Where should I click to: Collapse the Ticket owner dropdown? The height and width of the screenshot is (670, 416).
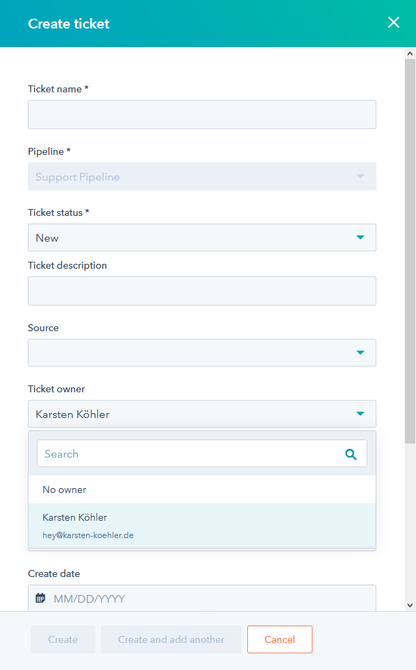(x=202, y=414)
